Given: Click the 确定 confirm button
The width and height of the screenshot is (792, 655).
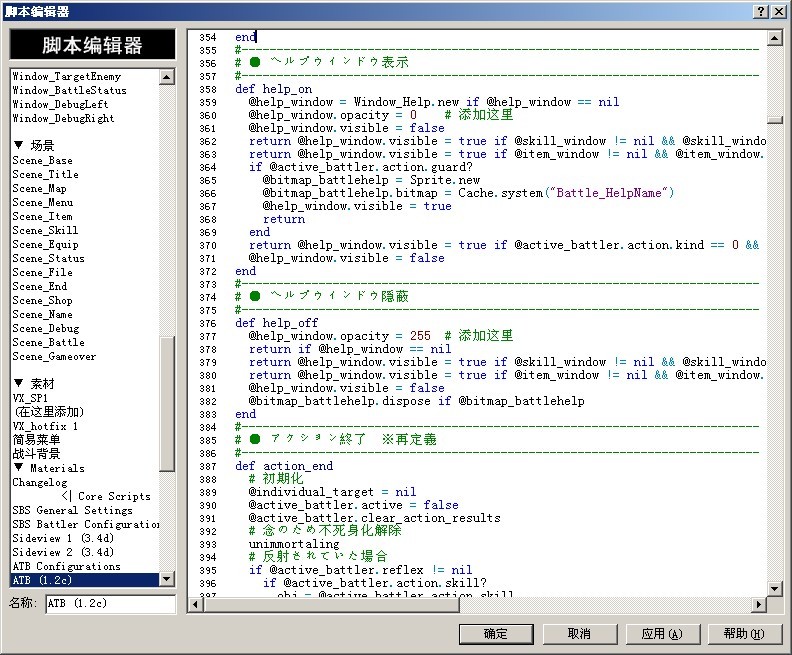Looking at the screenshot, I should point(496,634).
